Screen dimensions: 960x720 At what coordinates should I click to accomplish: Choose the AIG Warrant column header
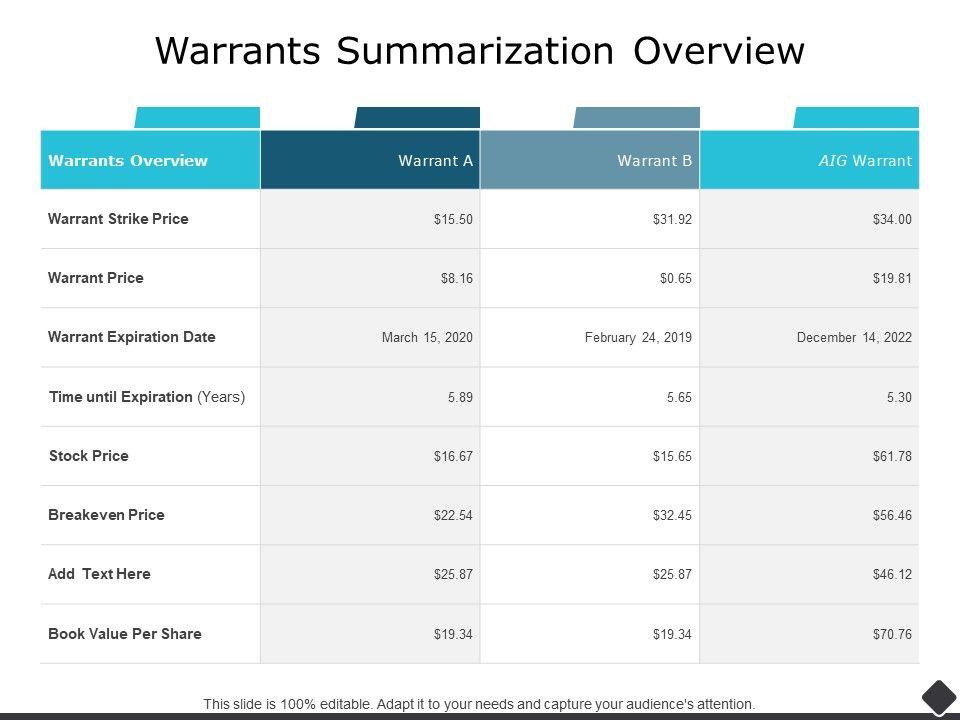[x=866, y=160]
